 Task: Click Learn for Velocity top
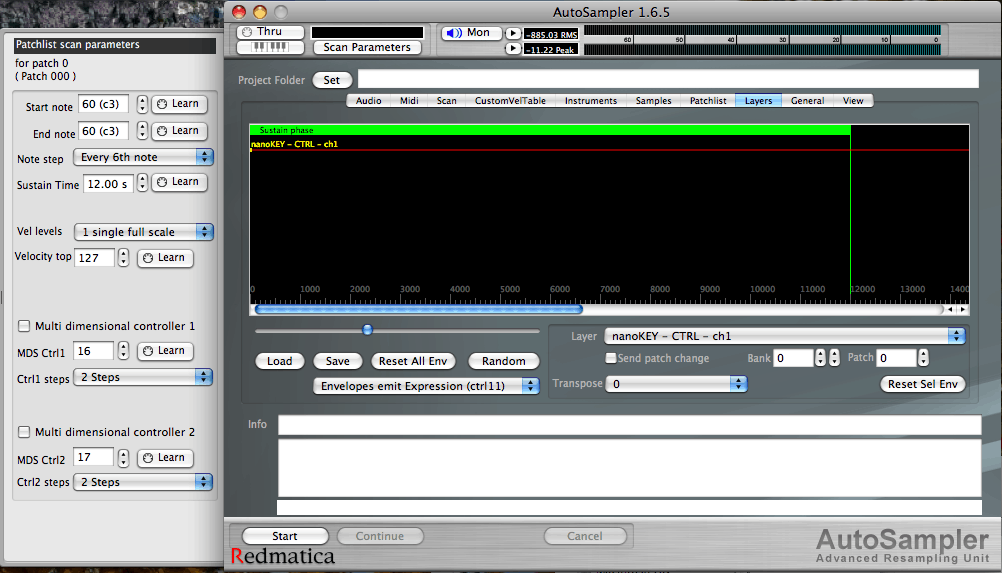tap(165, 258)
